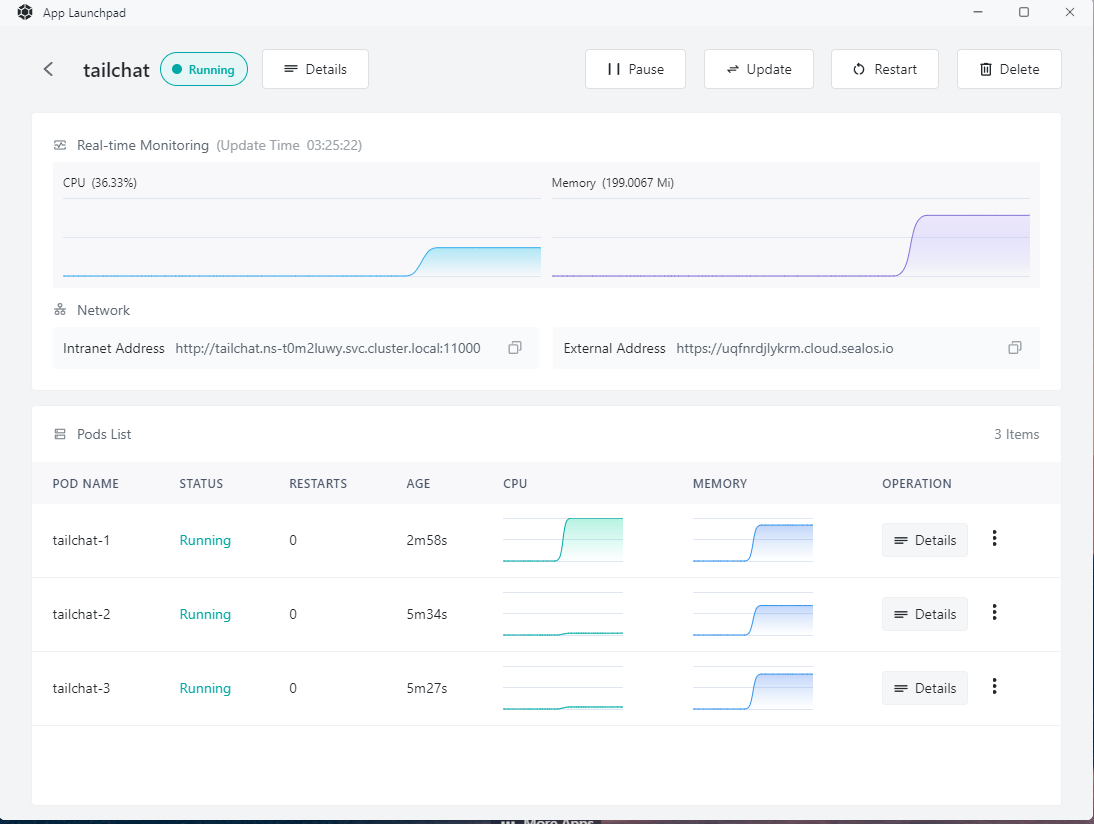This screenshot has width=1094, height=824.
Task: Open more options for tailchat-2 pod
Action: pyautogui.click(x=994, y=613)
